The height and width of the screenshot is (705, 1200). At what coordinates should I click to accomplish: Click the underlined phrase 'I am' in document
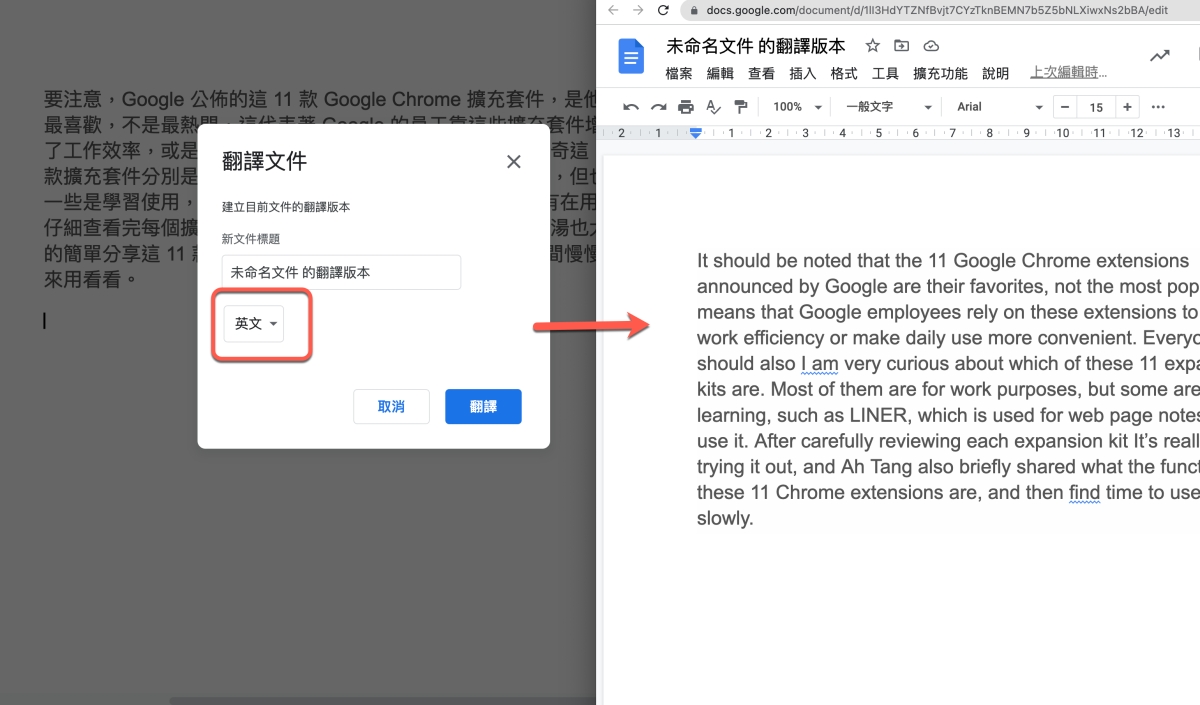point(818,363)
